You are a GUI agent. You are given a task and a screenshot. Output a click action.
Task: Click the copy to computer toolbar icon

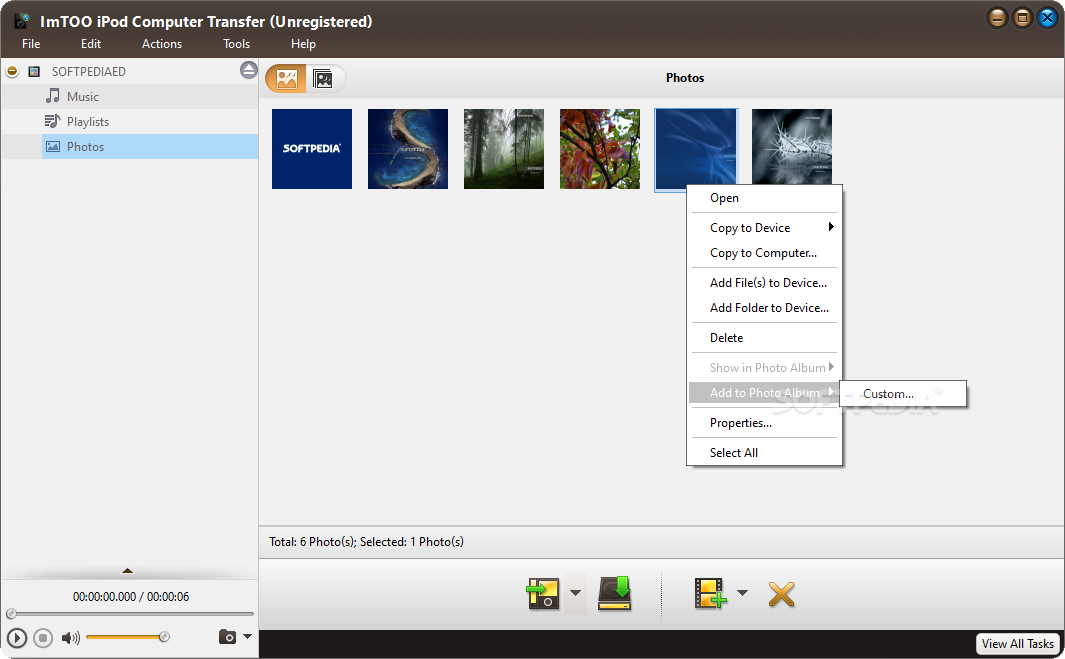(615, 593)
